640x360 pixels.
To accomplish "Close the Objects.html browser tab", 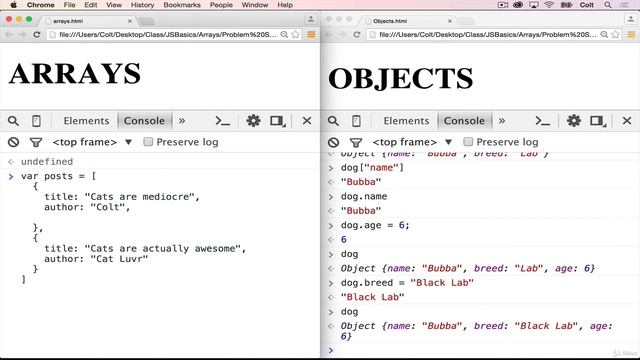I will click(x=450, y=21).
